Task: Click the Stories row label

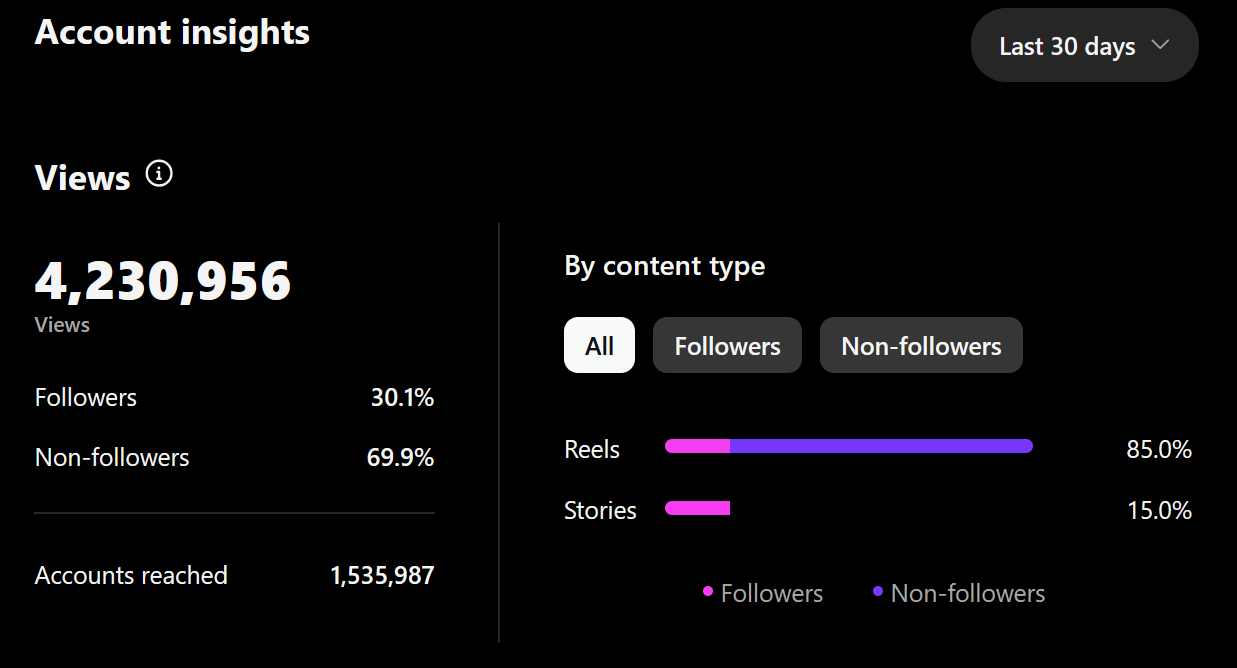Action: click(x=600, y=510)
